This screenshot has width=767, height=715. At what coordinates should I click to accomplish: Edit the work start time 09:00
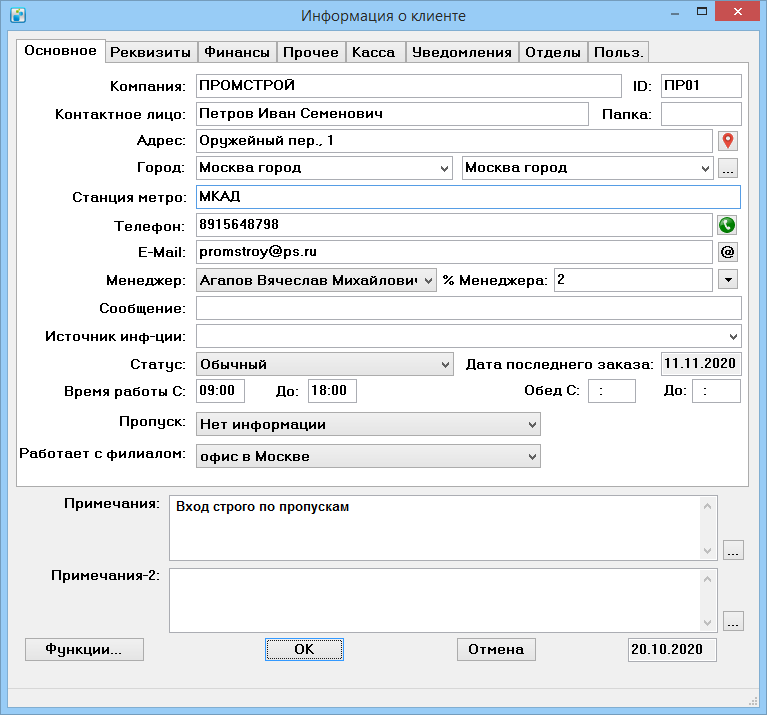coord(220,391)
